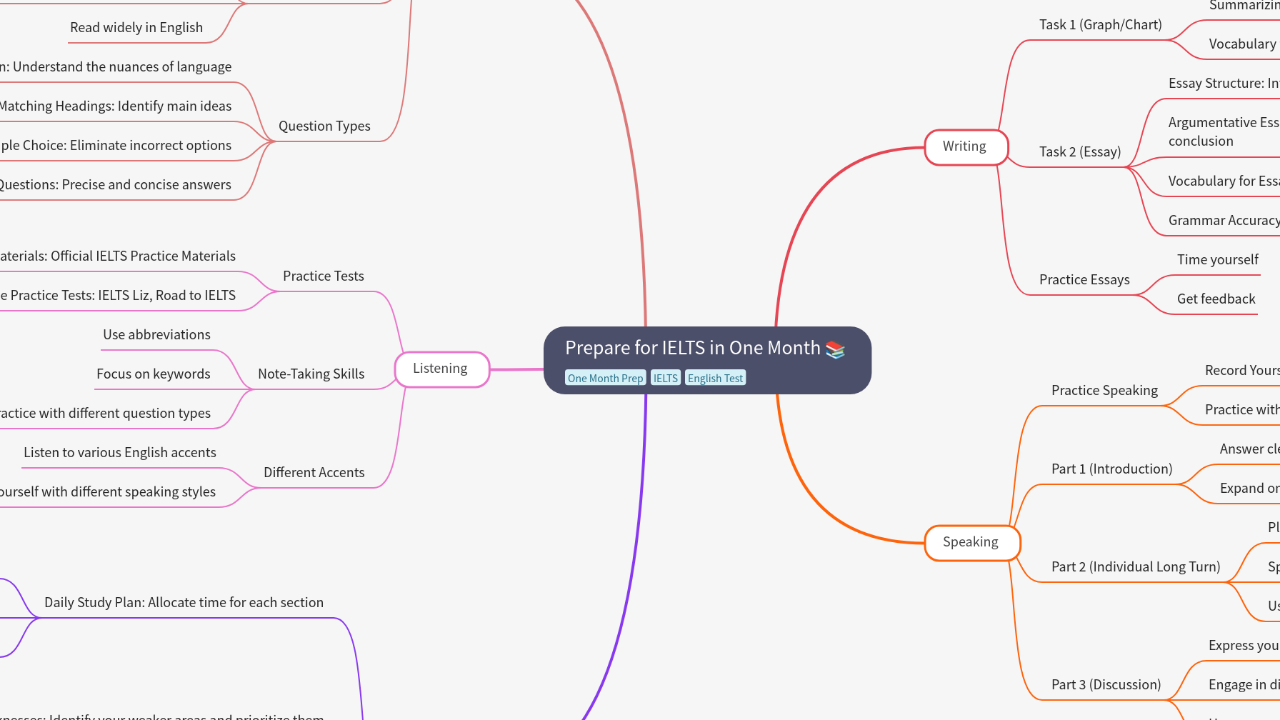
Task: Click 'Vocabulary for Essa' node under Task 2
Action: pos(1224,181)
